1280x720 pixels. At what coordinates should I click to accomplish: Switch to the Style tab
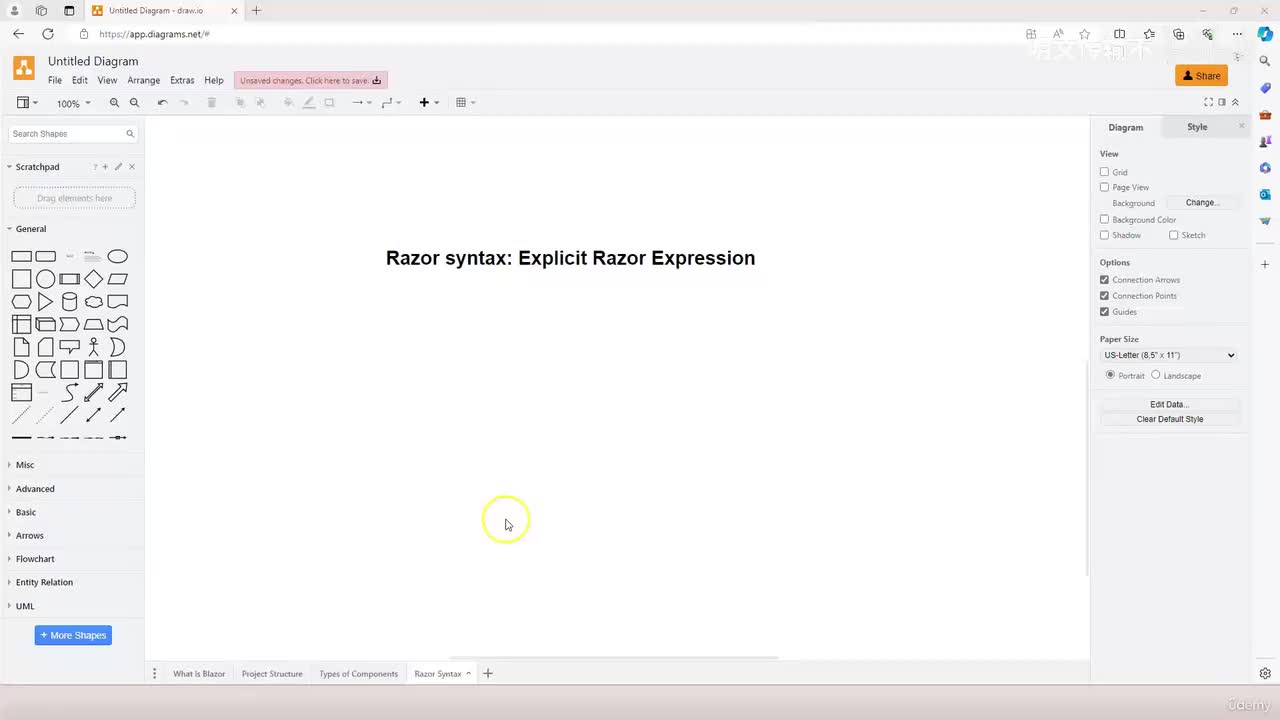[x=1197, y=127]
